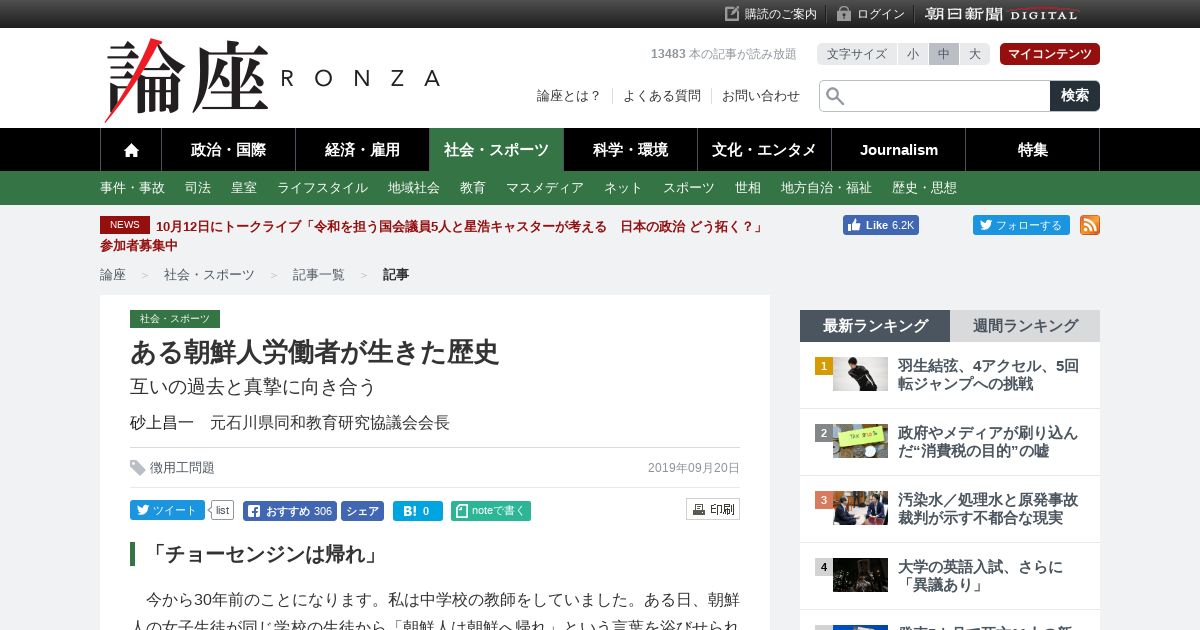1200x630 pixels.
Task: Open マイコンテンツ button
Action: click(x=1050, y=54)
